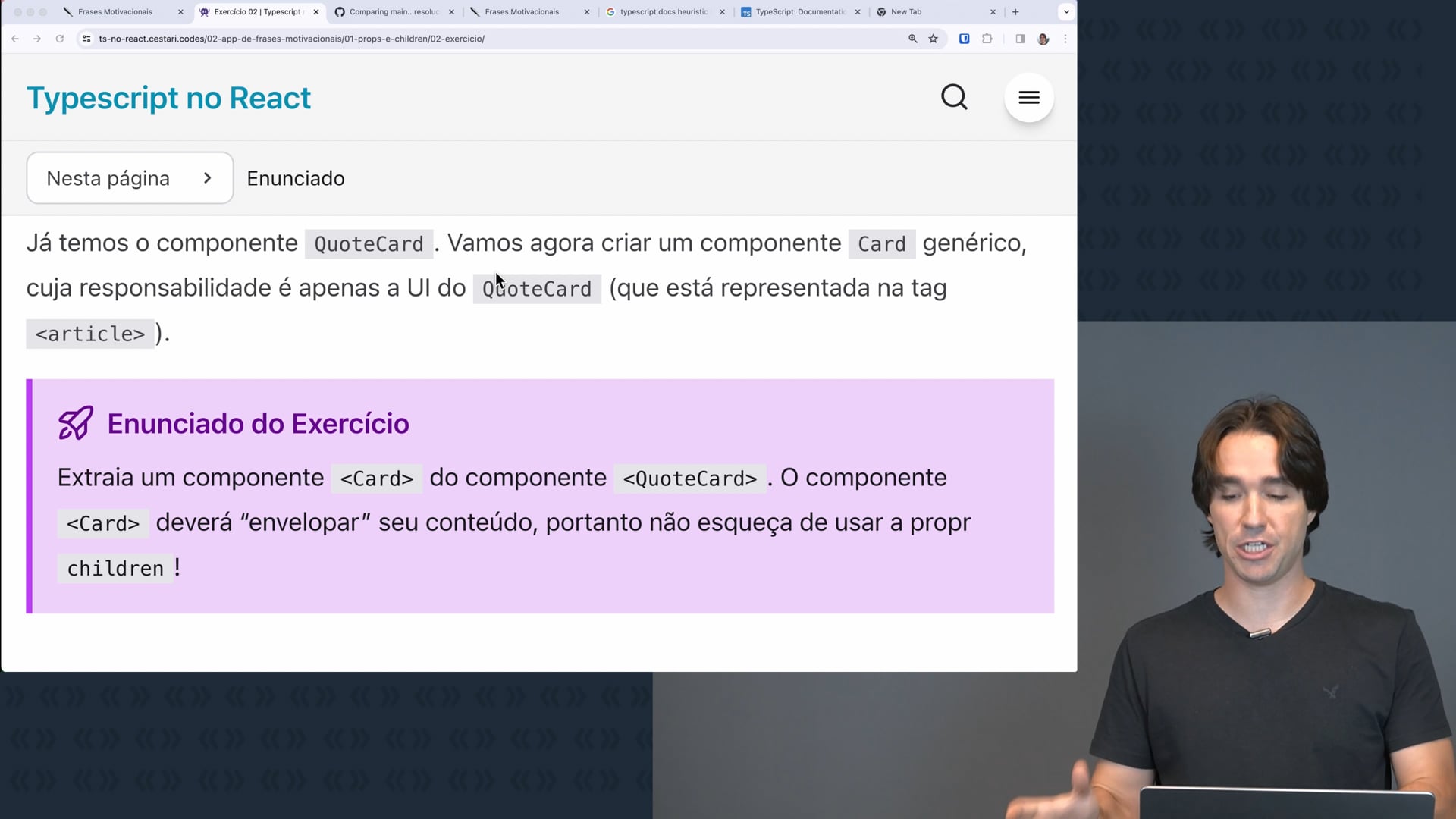
Task: Click the zoom magnifier in address bar
Action: (913, 39)
